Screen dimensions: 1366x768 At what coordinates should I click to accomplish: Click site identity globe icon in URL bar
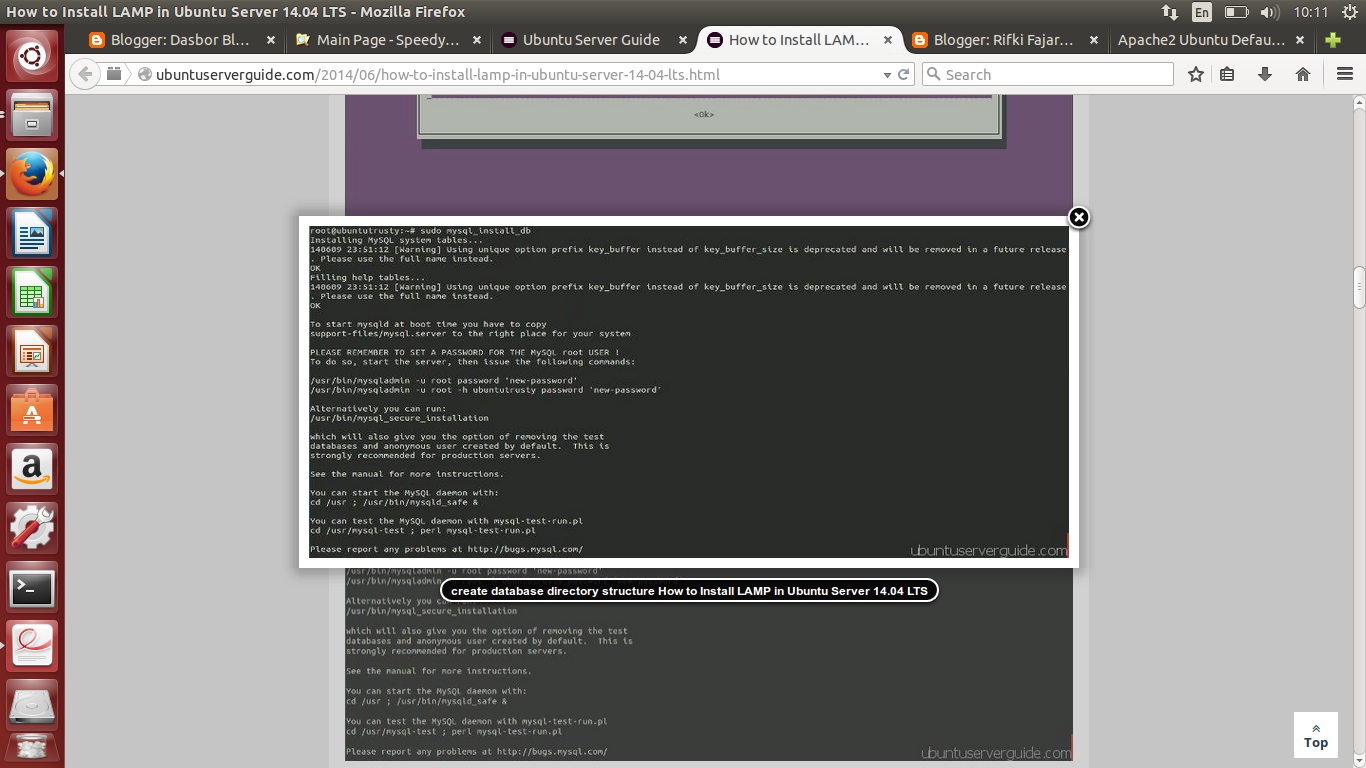coord(145,74)
